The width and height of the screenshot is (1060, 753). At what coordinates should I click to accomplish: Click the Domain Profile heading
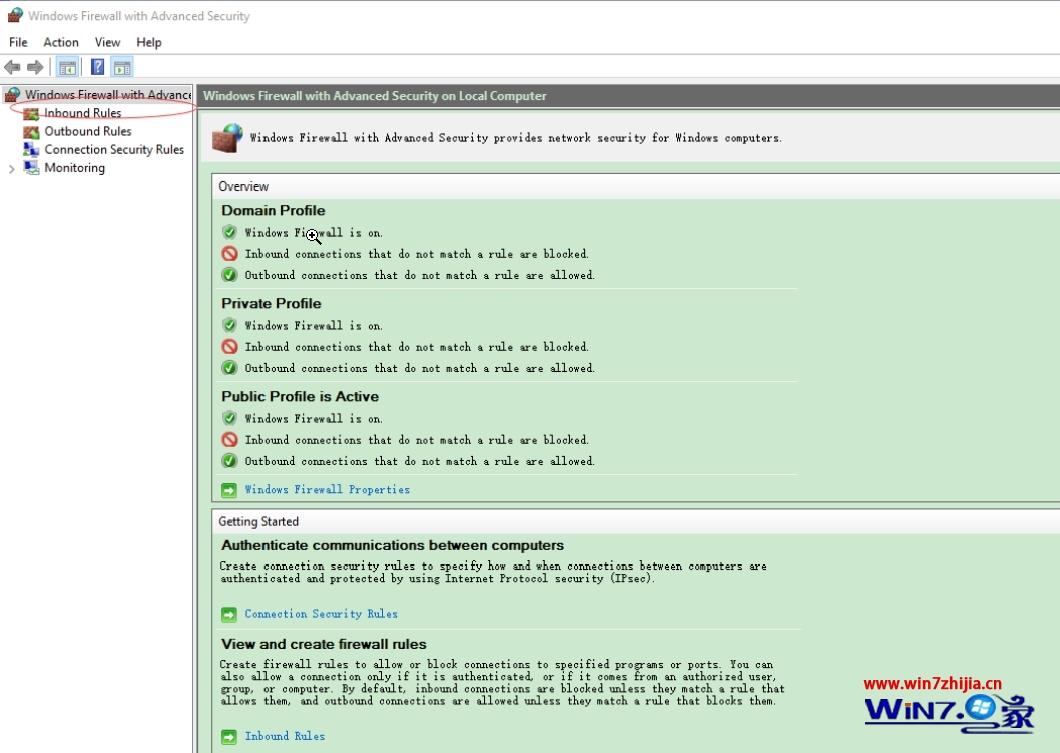point(273,210)
